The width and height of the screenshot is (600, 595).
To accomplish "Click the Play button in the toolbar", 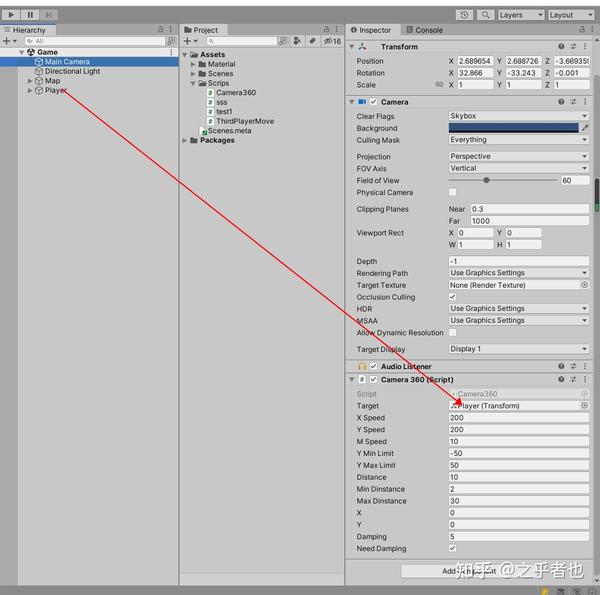I will [x=11, y=15].
